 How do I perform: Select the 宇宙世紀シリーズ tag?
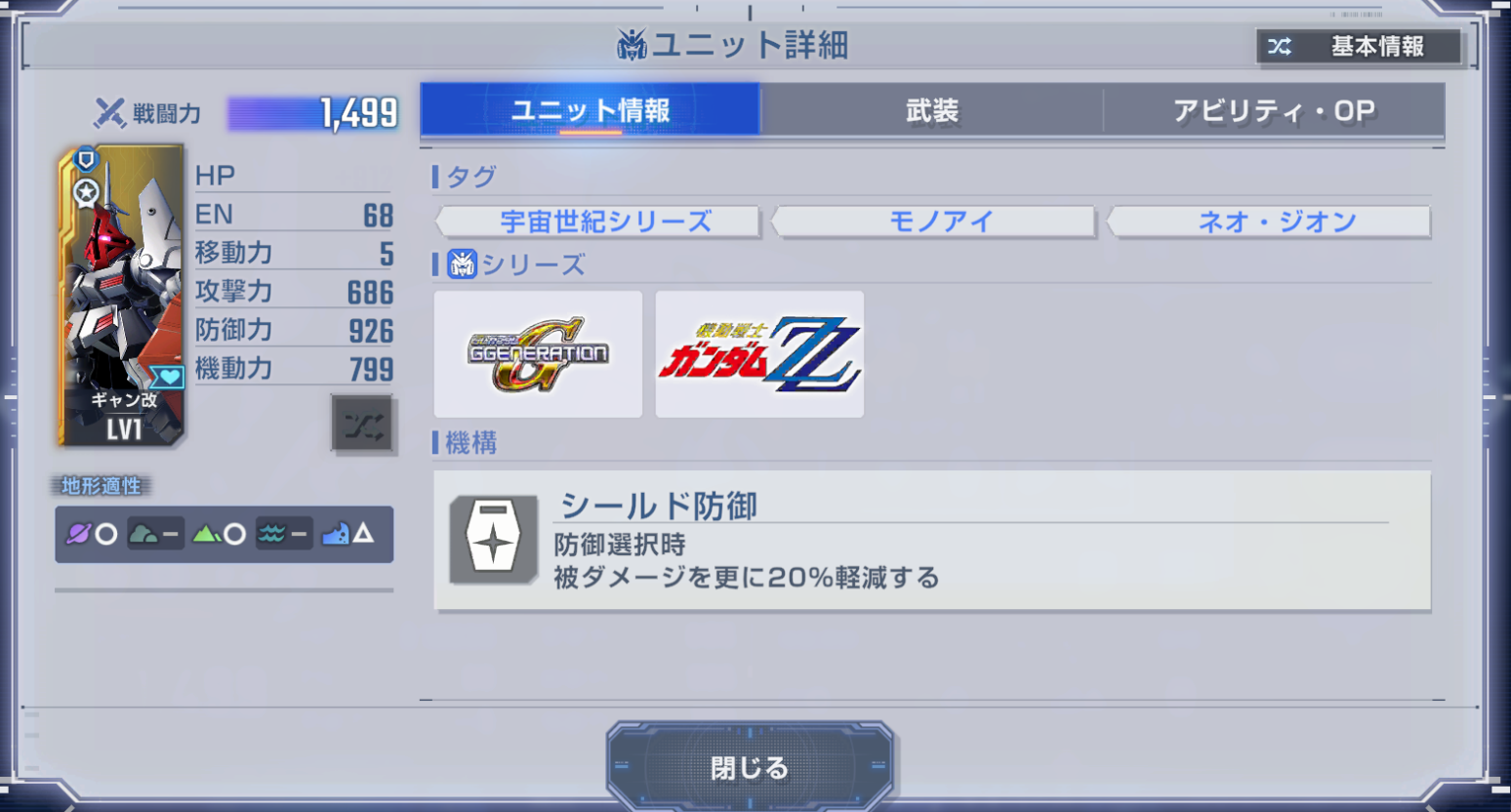(605, 222)
